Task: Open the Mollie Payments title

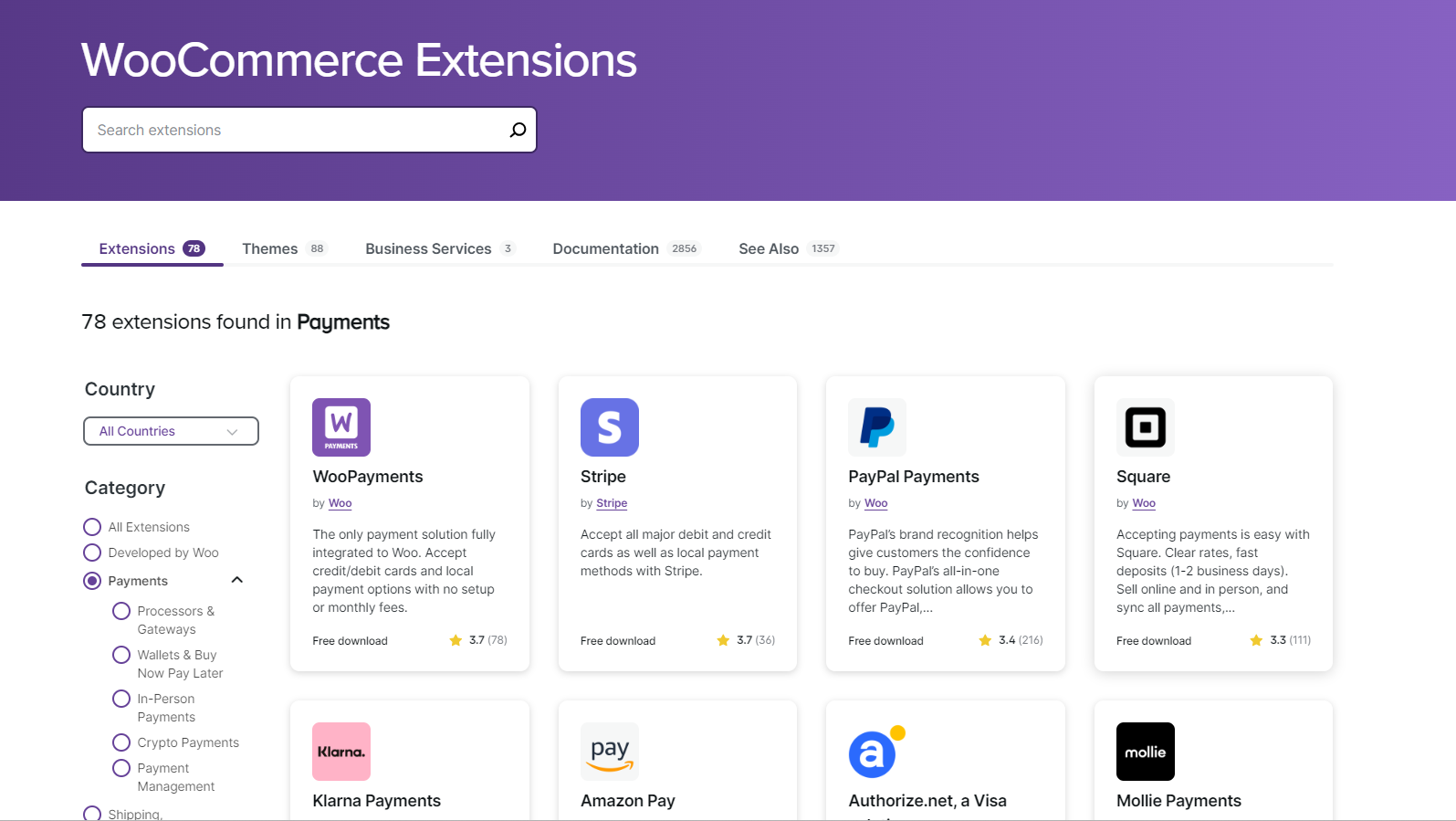Action: [x=1178, y=801]
